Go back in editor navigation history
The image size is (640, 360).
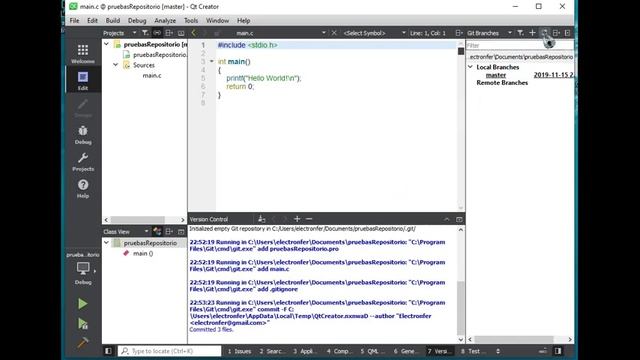[194, 33]
